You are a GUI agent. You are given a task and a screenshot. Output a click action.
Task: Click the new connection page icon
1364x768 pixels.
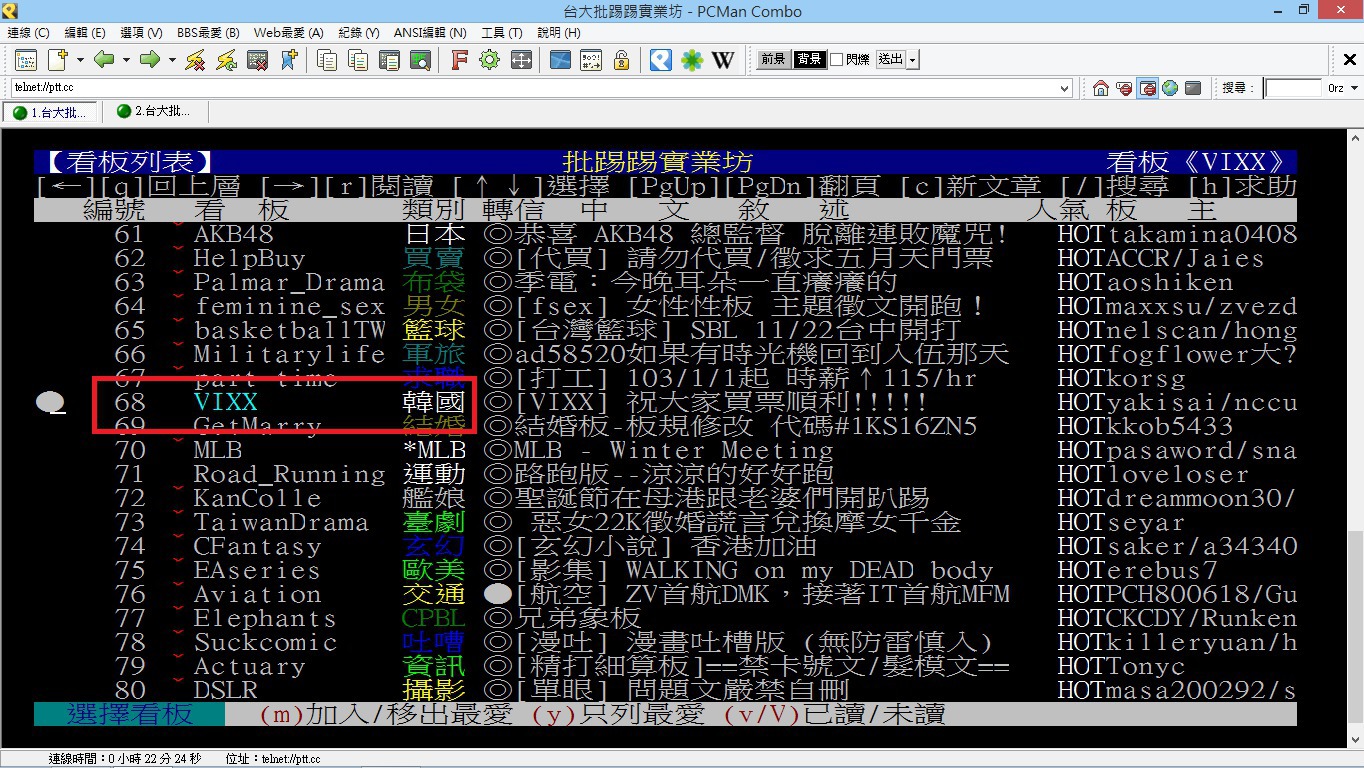[x=56, y=60]
